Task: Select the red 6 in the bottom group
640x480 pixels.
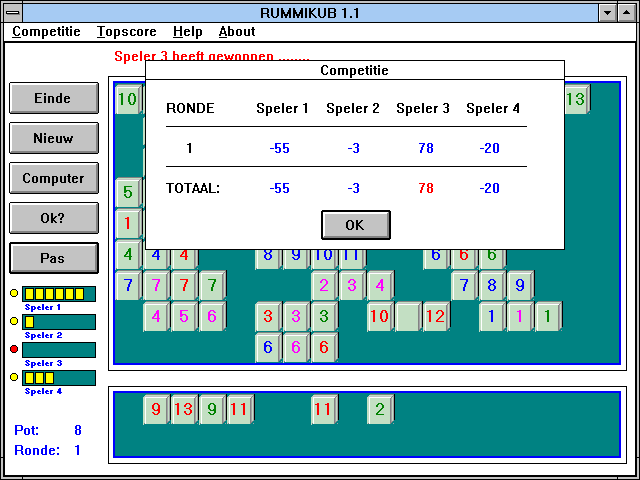Action: [x=324, y=347]
